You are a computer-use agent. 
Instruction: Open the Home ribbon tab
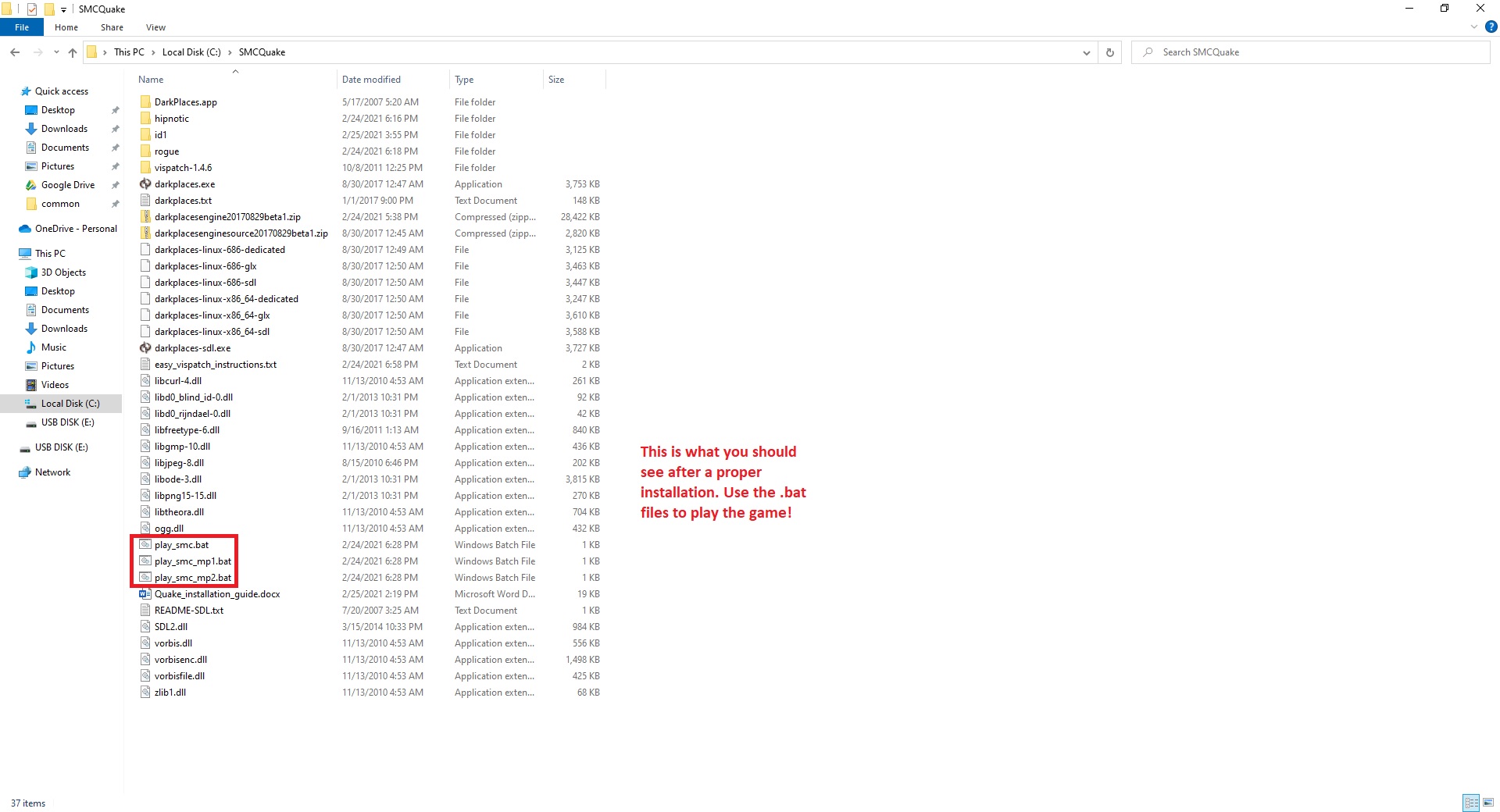(x=66, y=27)
